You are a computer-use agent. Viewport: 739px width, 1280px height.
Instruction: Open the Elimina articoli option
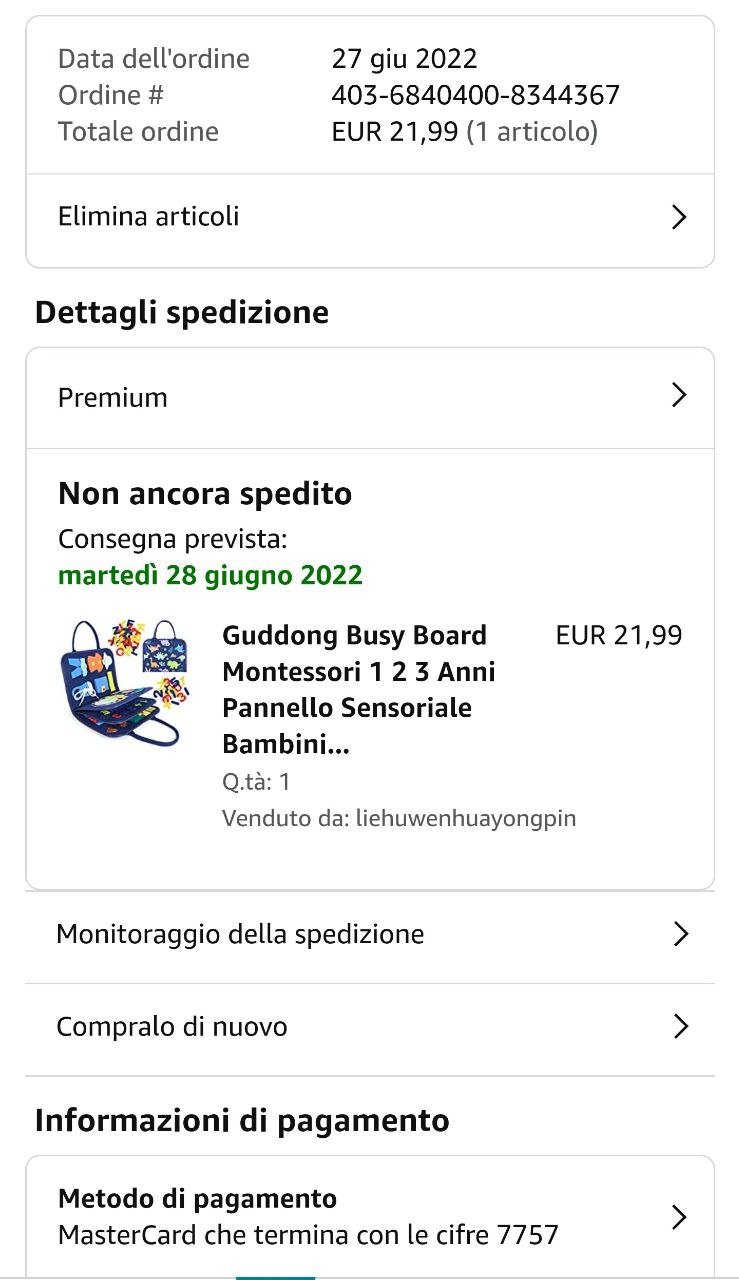pyautogui.click(x=149, y=217)
